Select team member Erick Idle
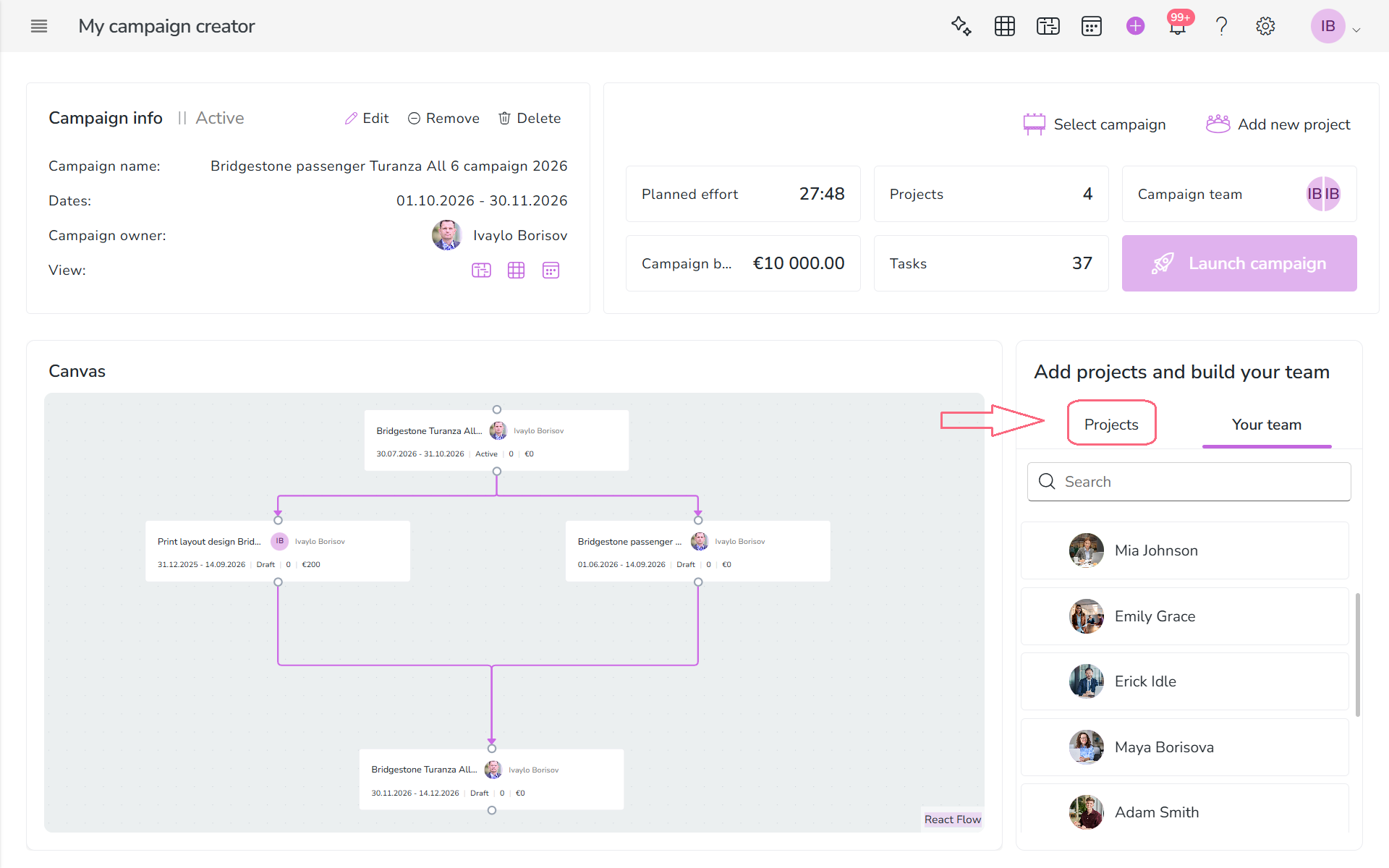Viewport: 1389px width, 868px height. (x=1185, y=681)
